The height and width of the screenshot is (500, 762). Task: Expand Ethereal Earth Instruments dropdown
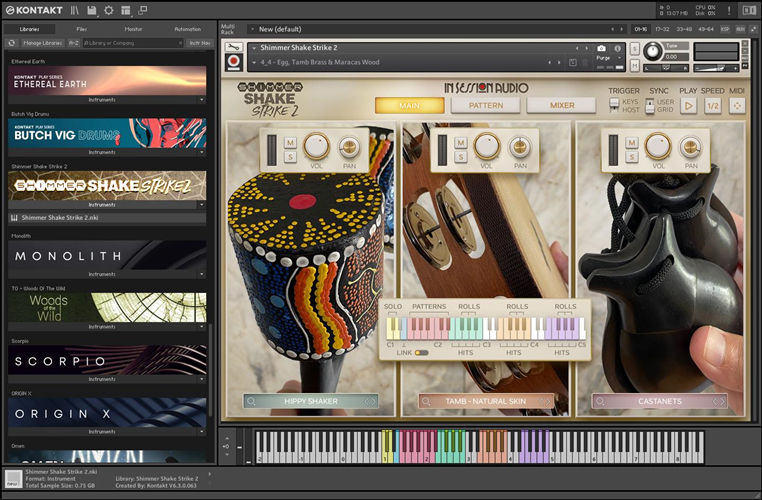pyautogui.click(x=202, y=100)
